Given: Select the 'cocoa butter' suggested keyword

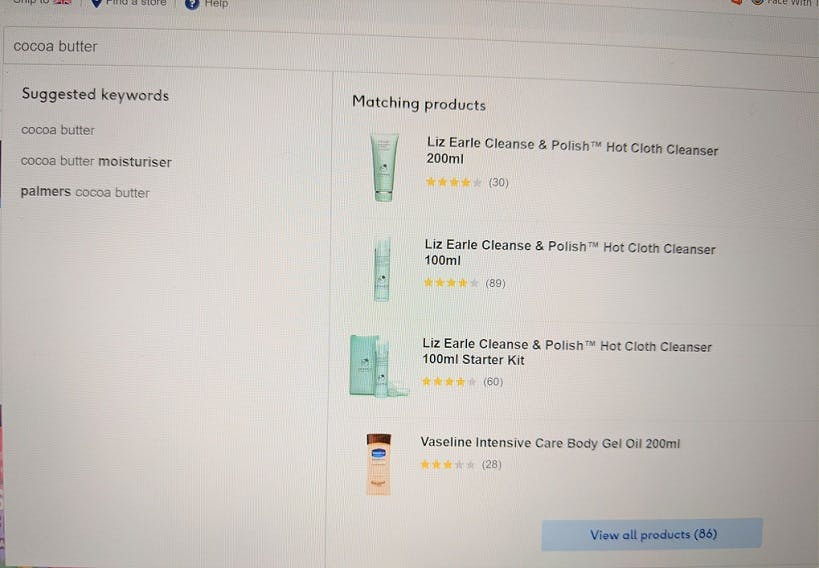Looking at the screenshot, I should tap(58, 130).
